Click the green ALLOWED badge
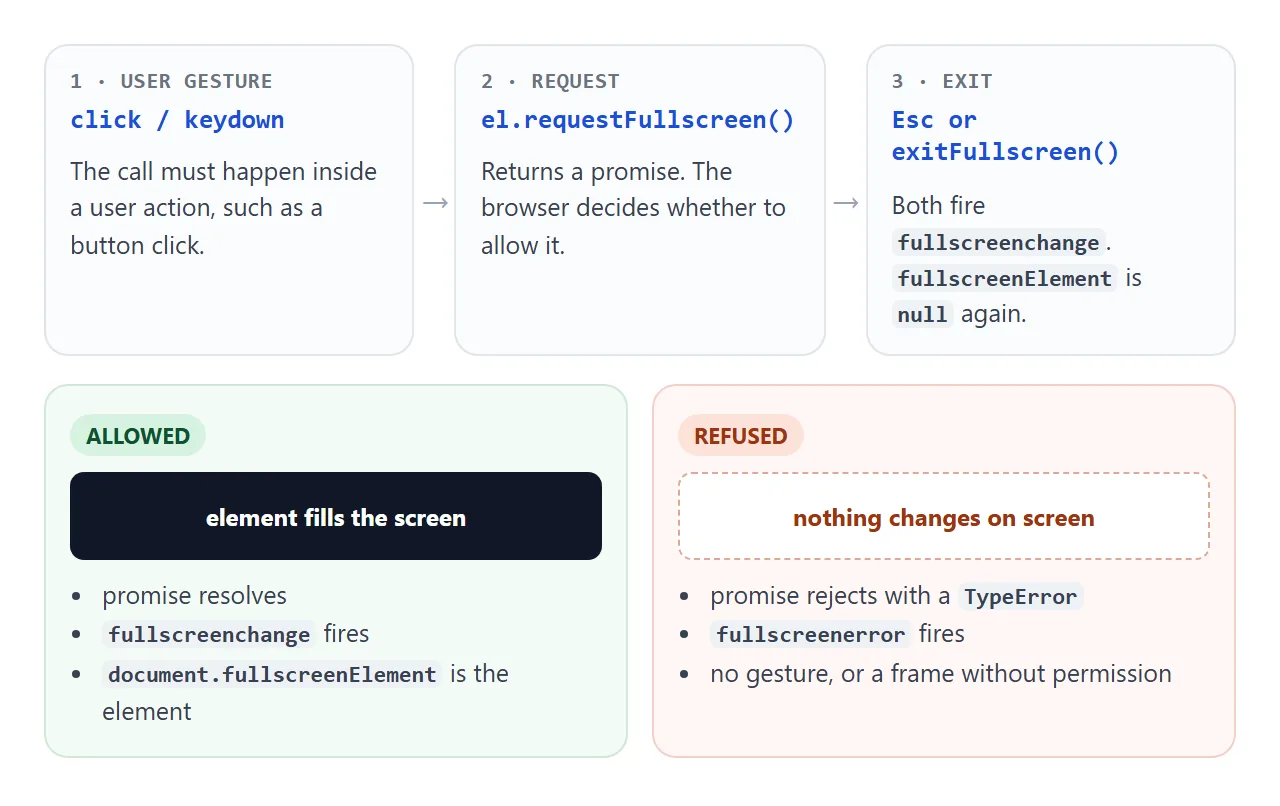Screen dimensions: 1280x806 [138, 436]
